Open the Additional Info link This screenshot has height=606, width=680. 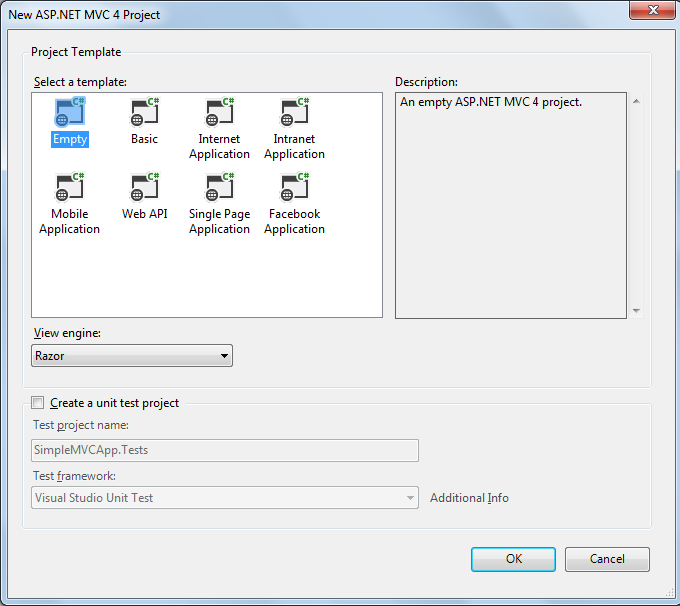[469, 498]
